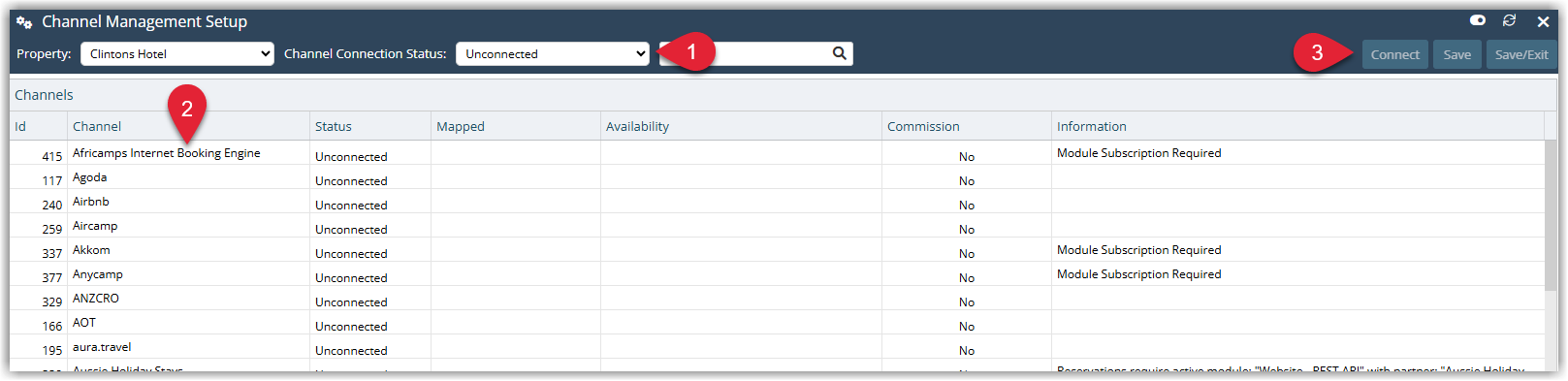Click the vertical scrollbar of channels list
The image size is (1568, 381).
(1551, 215)
